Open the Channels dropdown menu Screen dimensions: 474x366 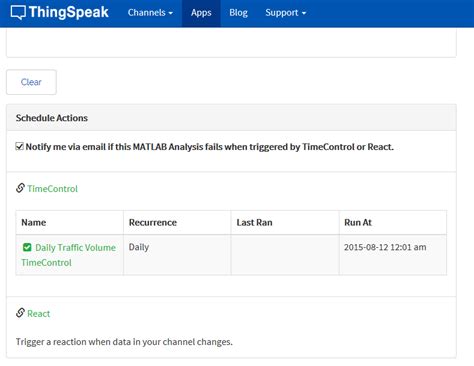150,13
